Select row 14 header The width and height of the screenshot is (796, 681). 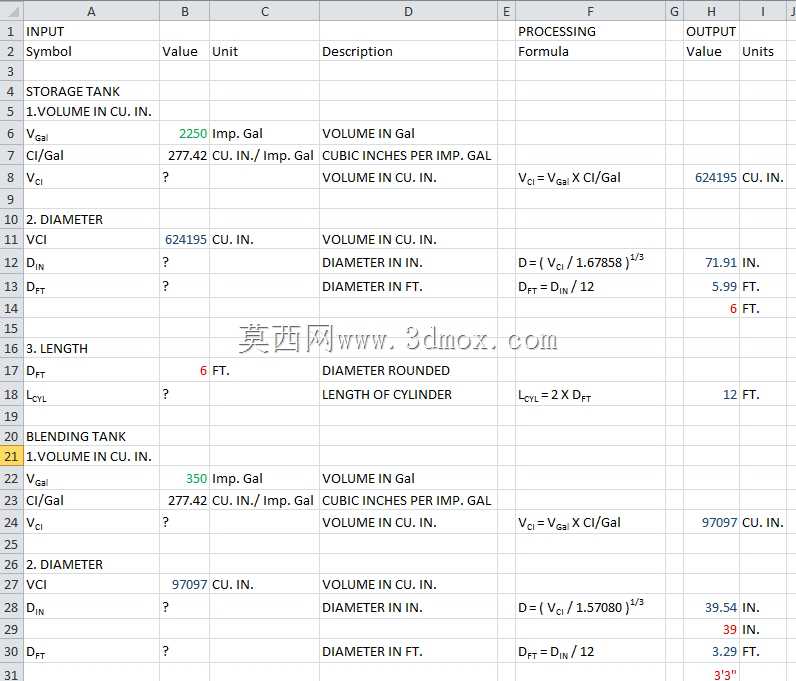(11, 308)
